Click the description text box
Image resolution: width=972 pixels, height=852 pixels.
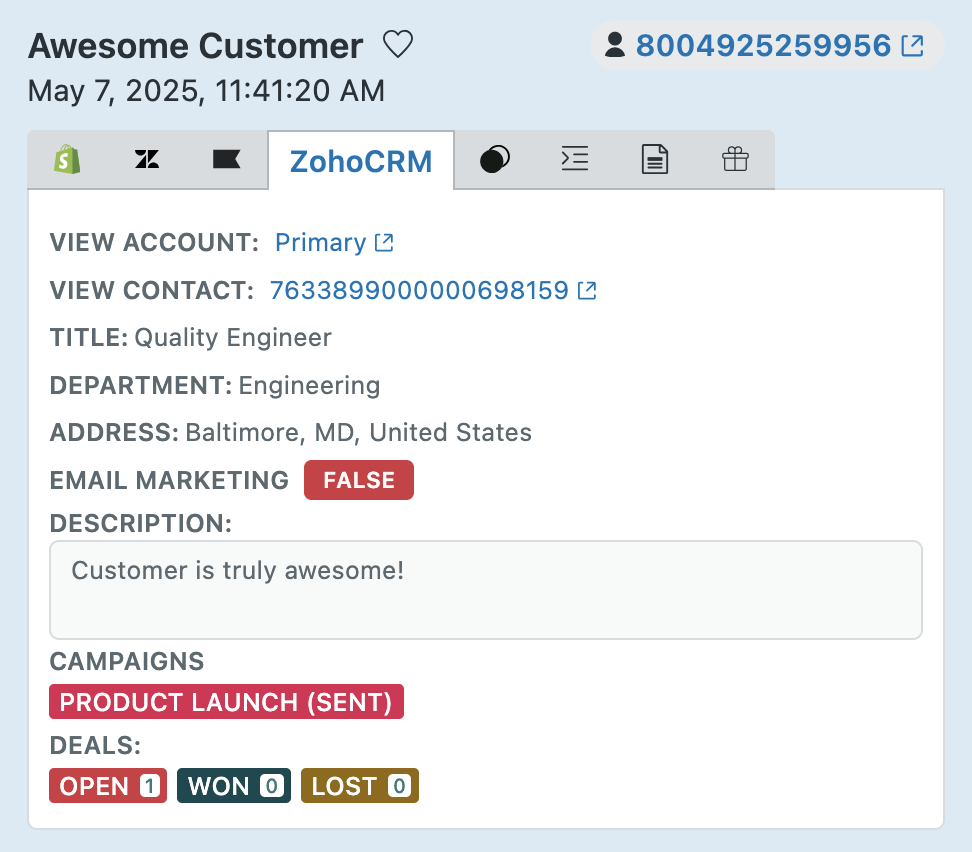(x=486, y=590)
